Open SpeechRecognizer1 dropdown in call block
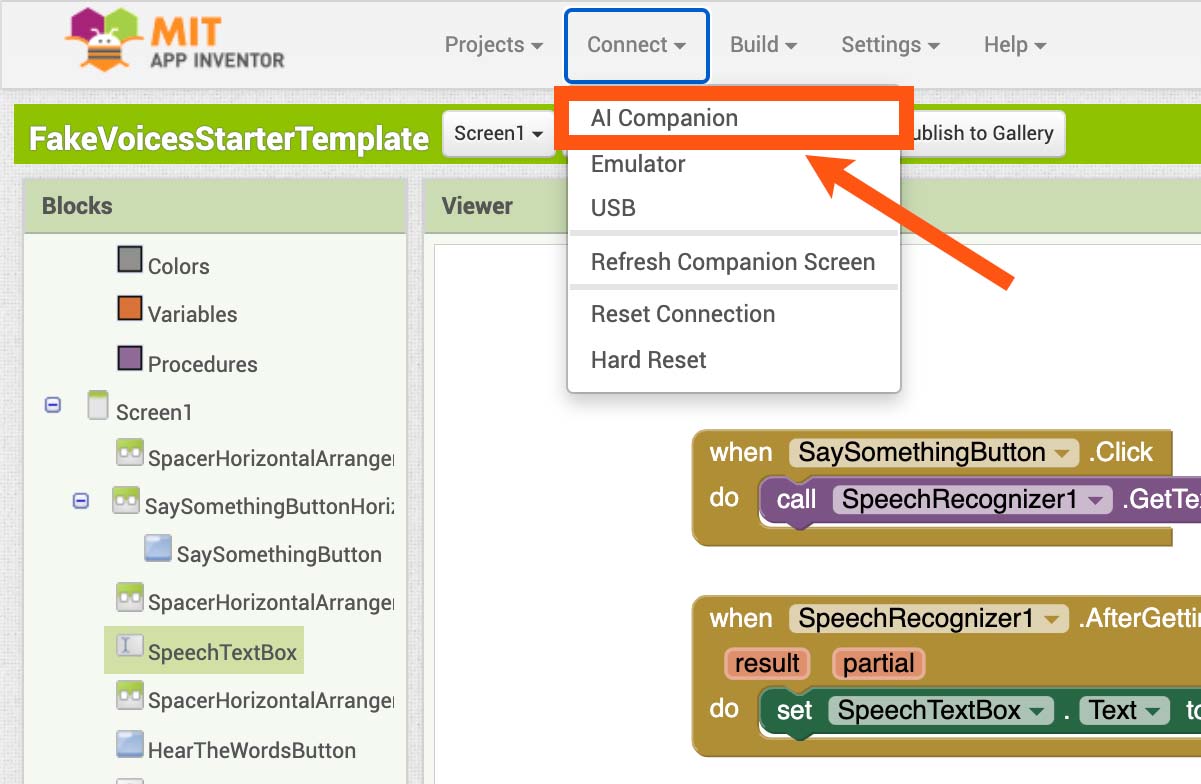 coord(972,499)
